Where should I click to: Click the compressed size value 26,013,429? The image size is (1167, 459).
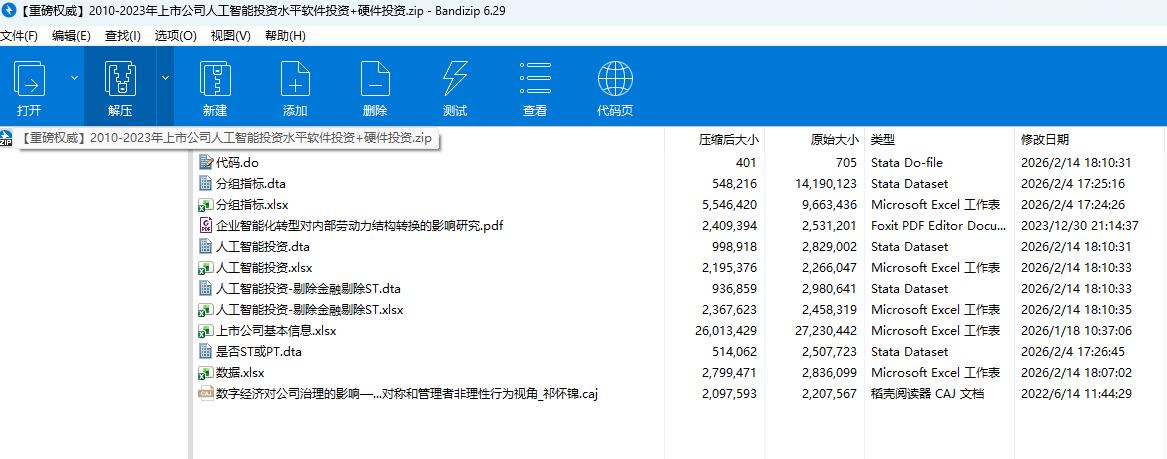726,330
